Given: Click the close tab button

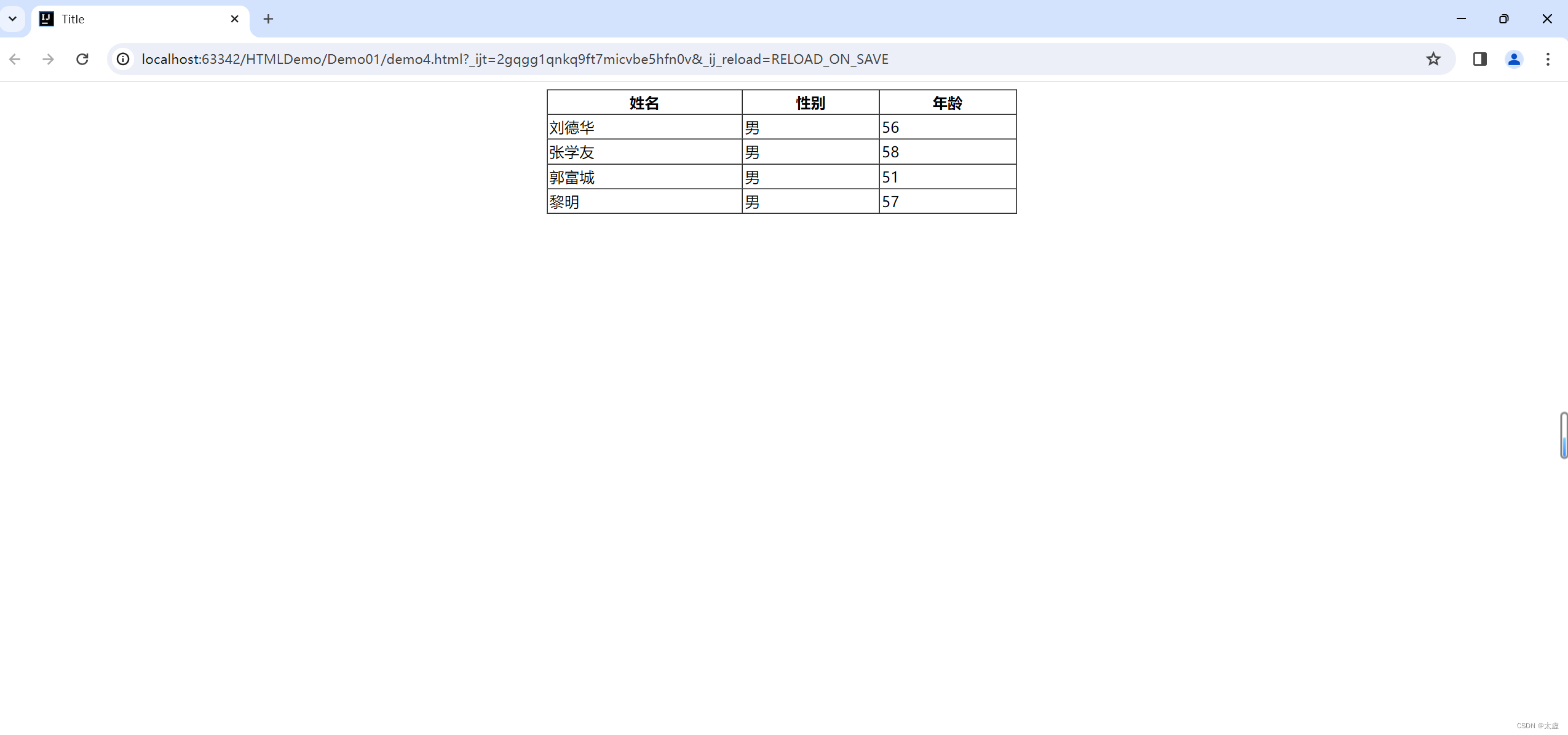Looking at the screenshot, I should click(234, 19).
